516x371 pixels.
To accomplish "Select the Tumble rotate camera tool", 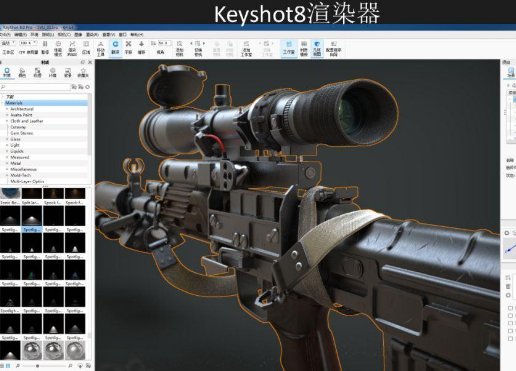I will pos(115,48).
